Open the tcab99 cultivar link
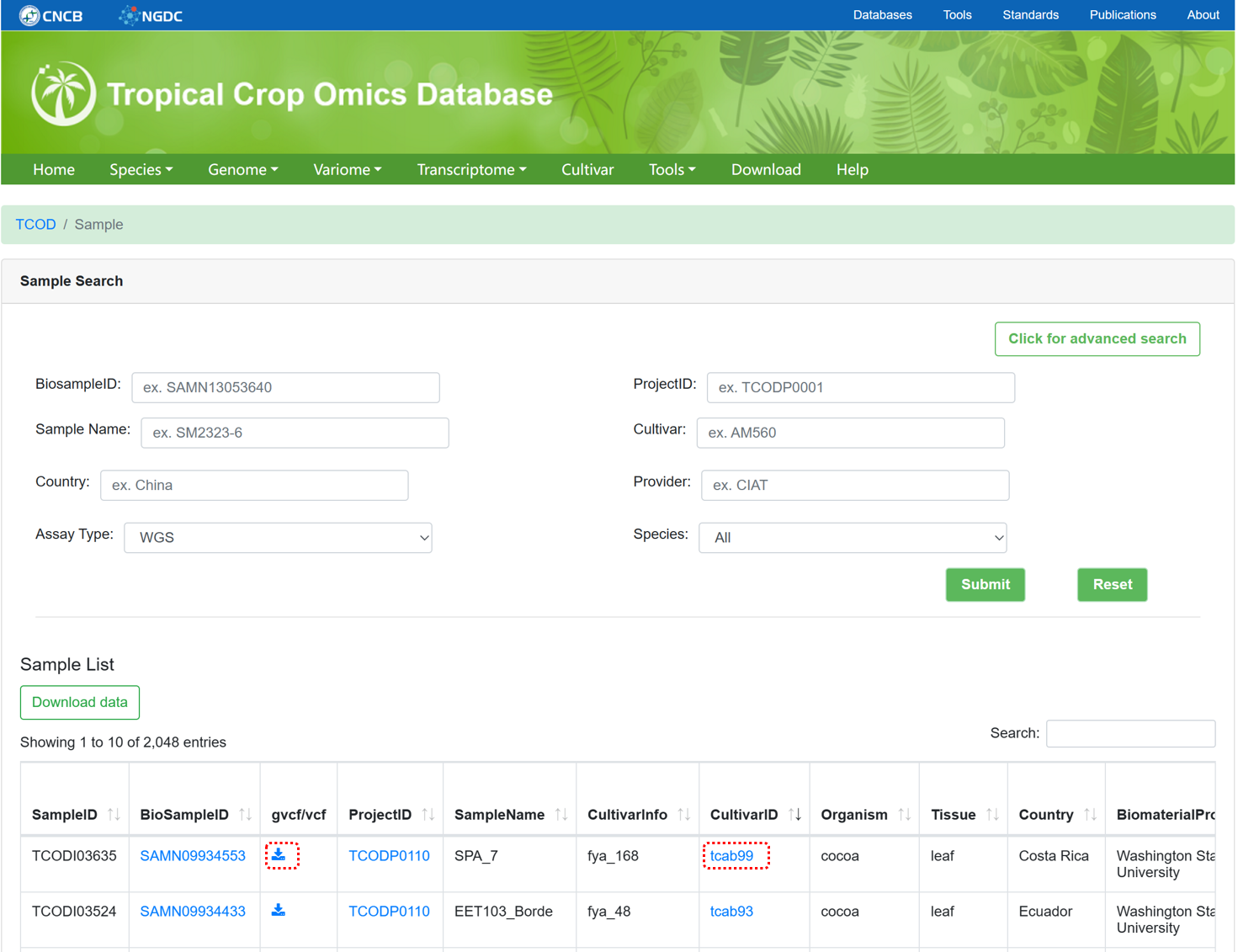 point(731,855)
